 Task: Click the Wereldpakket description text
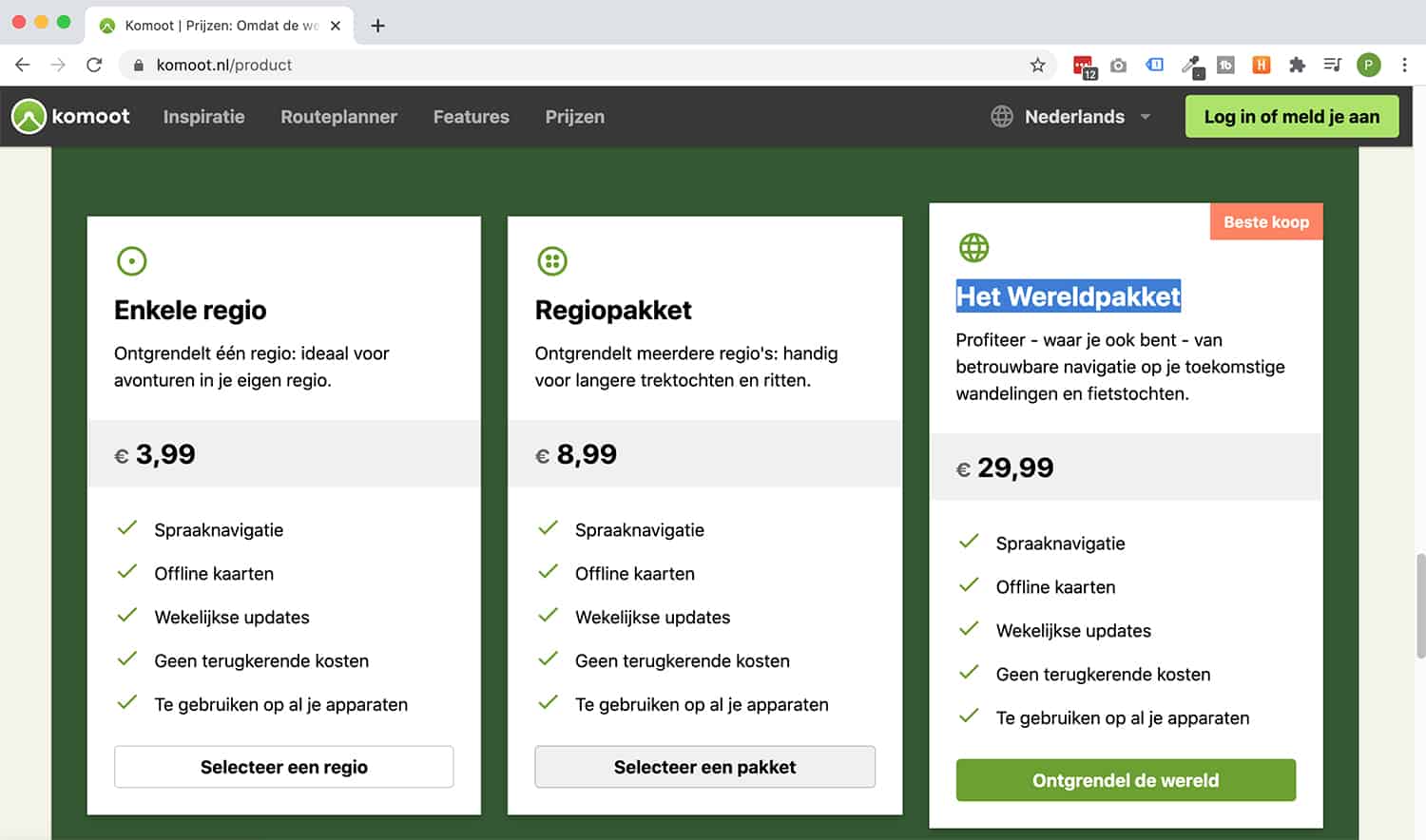click(1120, 367)
